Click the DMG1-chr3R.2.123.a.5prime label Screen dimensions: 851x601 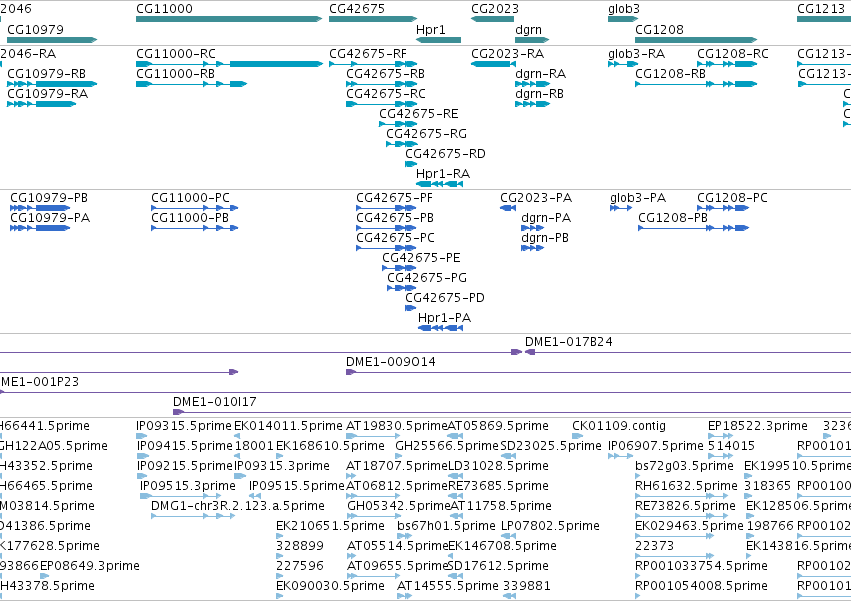238,506
